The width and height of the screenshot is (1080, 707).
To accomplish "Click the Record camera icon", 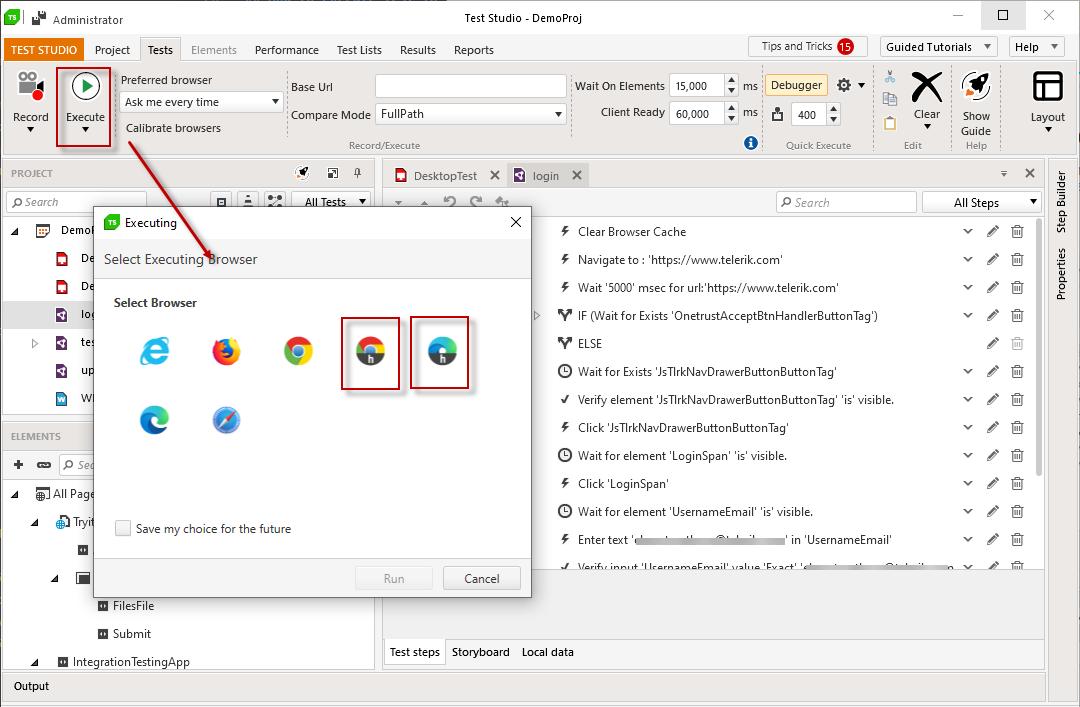I will click(30, 88).
